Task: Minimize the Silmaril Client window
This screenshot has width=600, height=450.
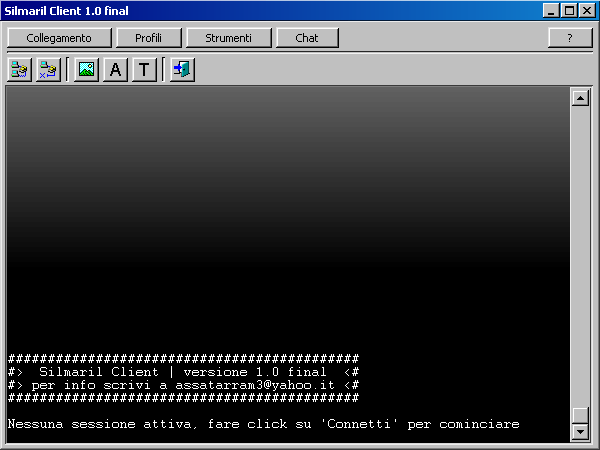Action: point(551,10)
